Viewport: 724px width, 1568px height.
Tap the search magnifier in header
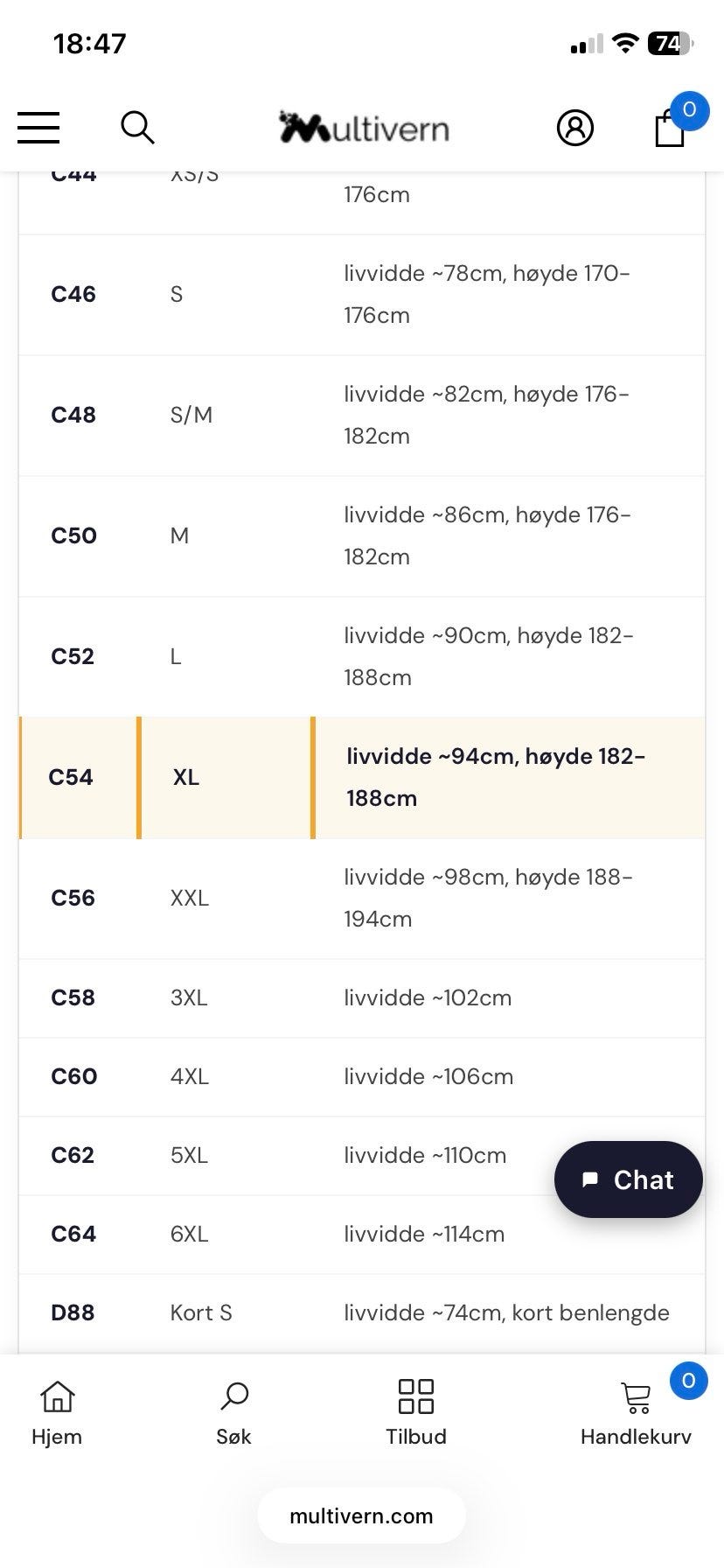pyautogui.click(x=137, y=128)
